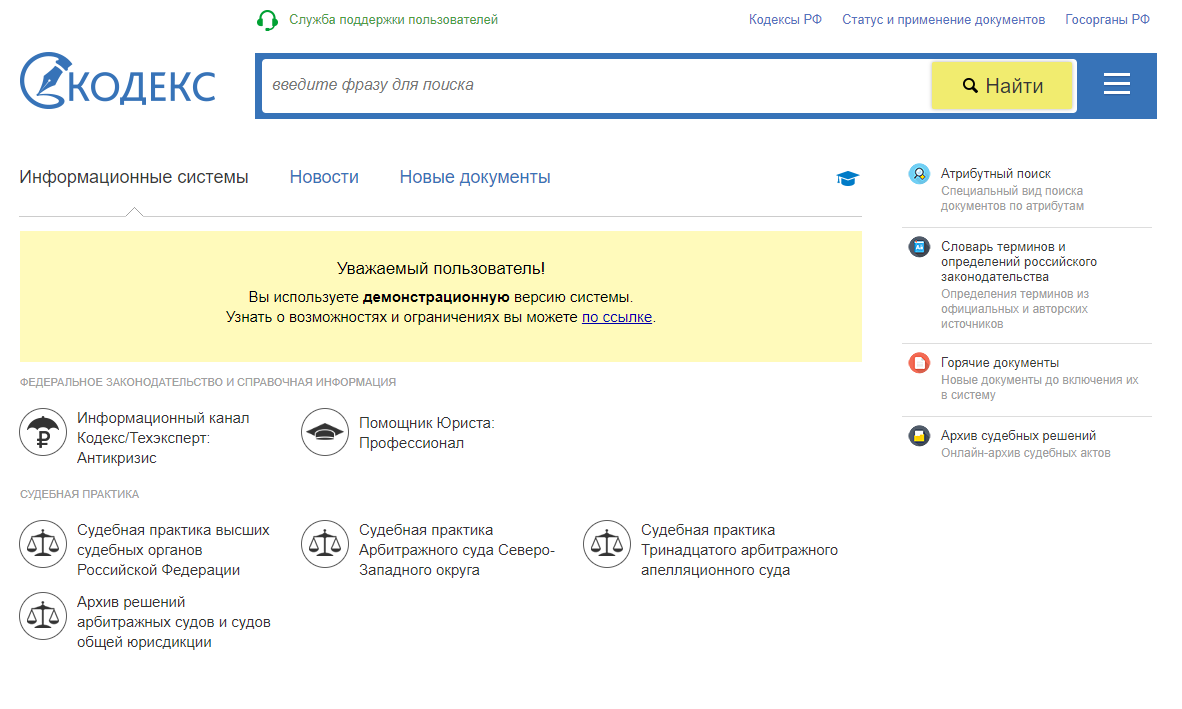The image size is (1182, 709).
Task: Click the Словарь терминов icon
Action: click(x=919, y=247)
